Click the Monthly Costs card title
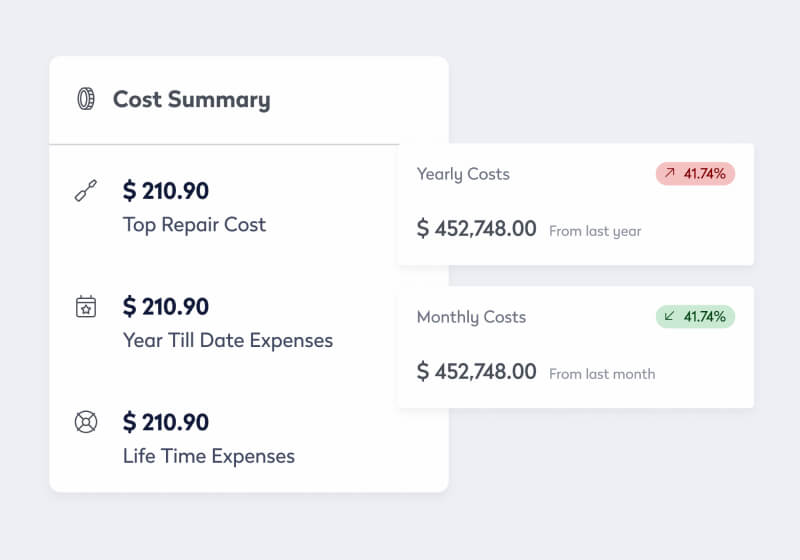Viewport: 800px width, 560px height. coord(471,317)
